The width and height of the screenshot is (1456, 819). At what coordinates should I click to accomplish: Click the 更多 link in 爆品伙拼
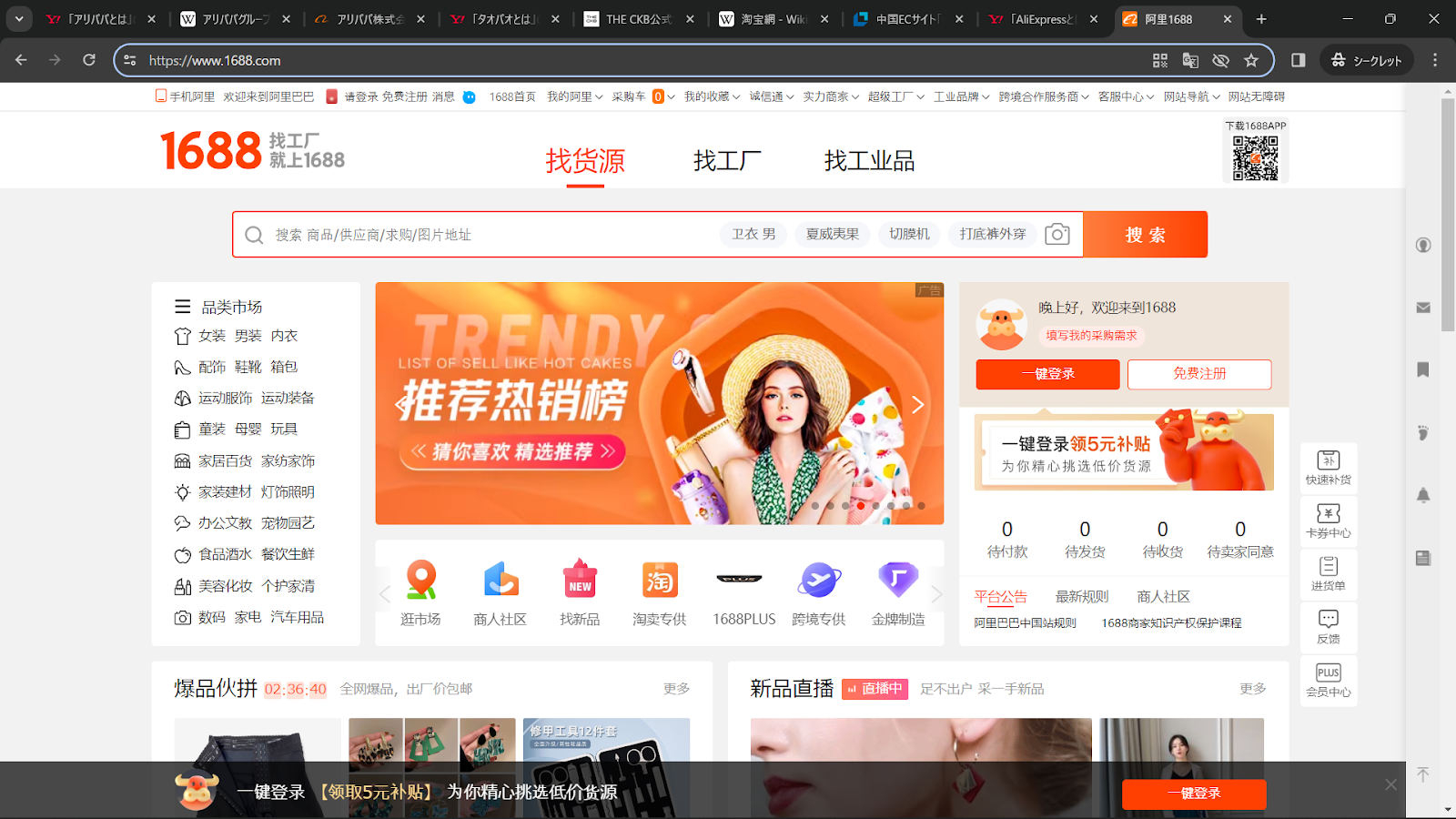(676, 689)
